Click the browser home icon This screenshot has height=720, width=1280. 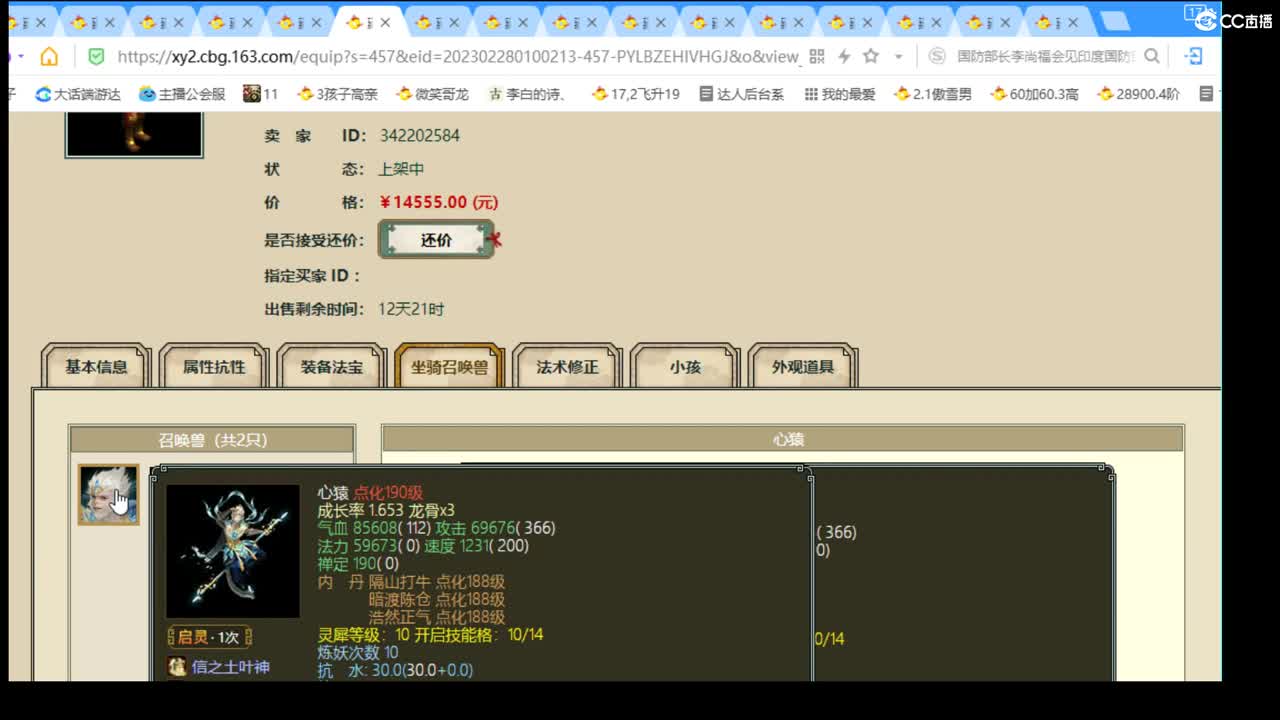coord(49,57)
